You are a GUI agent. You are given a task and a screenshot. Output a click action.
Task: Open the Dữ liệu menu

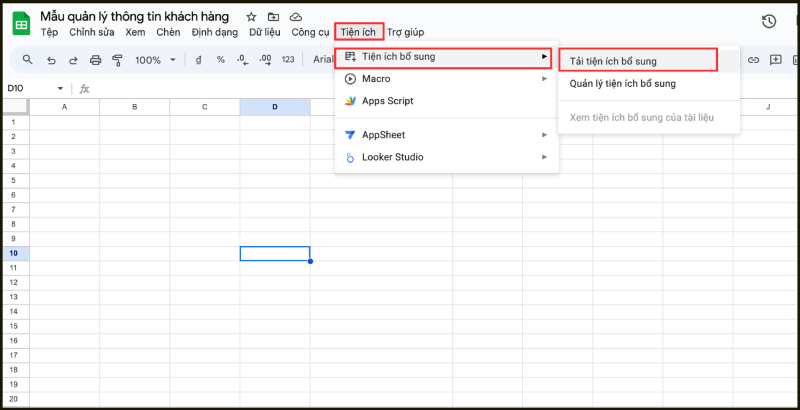267,32
